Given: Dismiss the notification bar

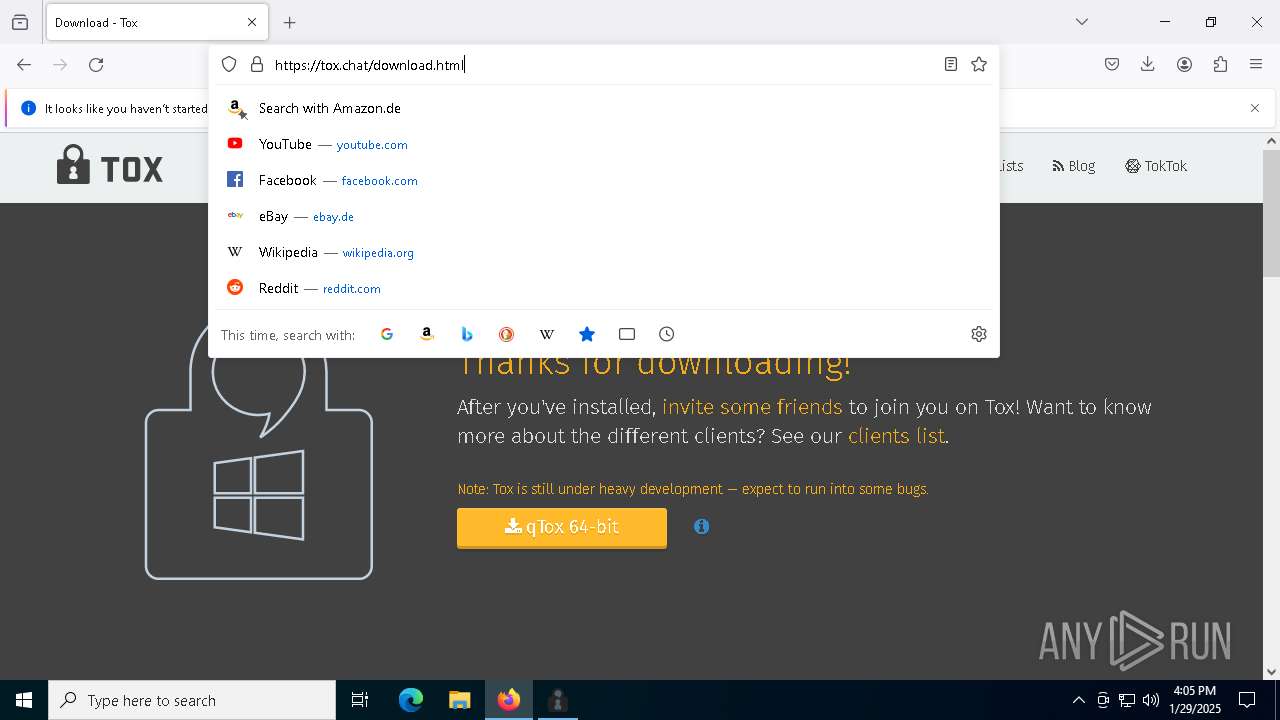Looking at the screenshot, I should coord(1255,108).
